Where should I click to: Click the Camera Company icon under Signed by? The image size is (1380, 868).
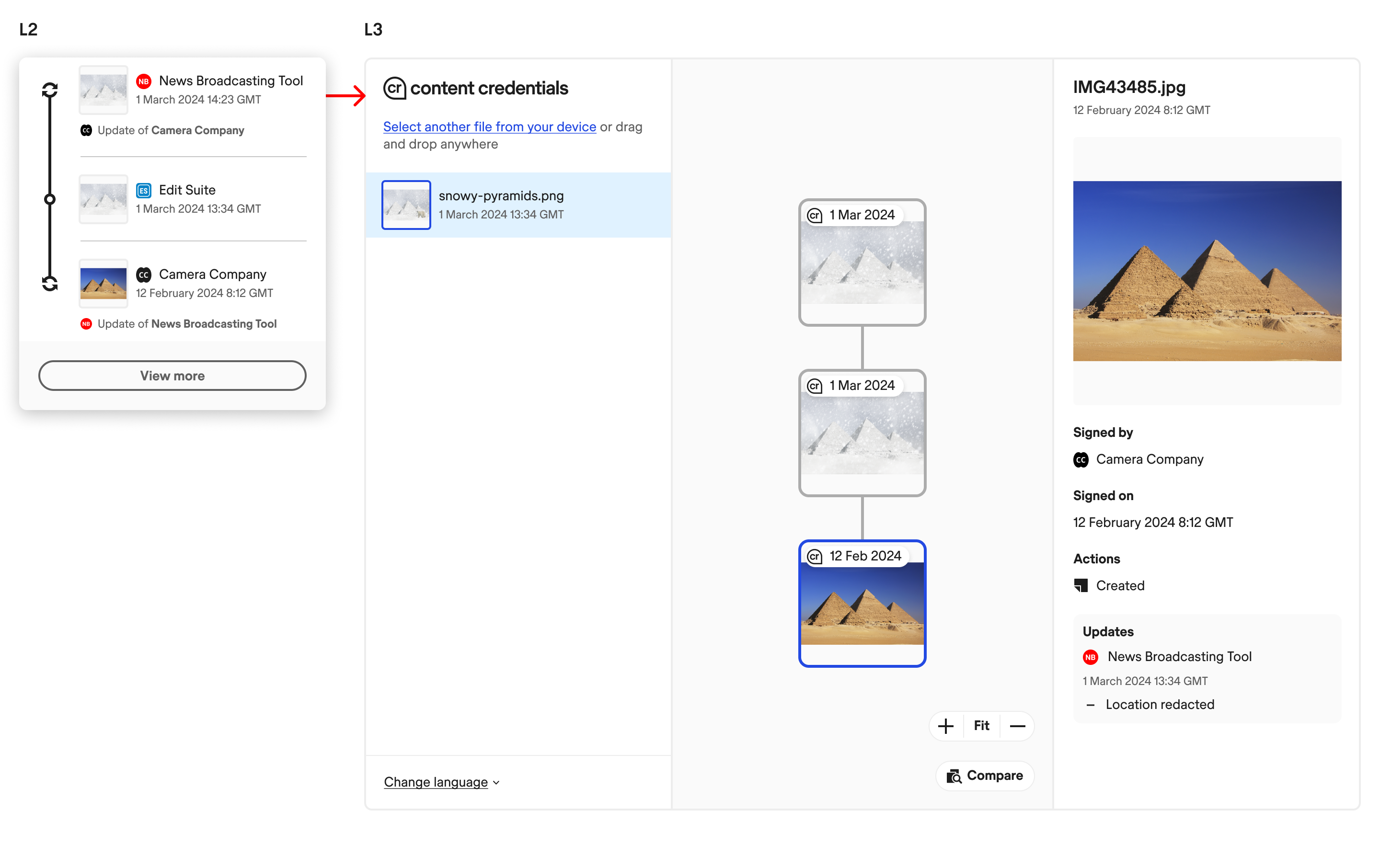[1081, 459]
